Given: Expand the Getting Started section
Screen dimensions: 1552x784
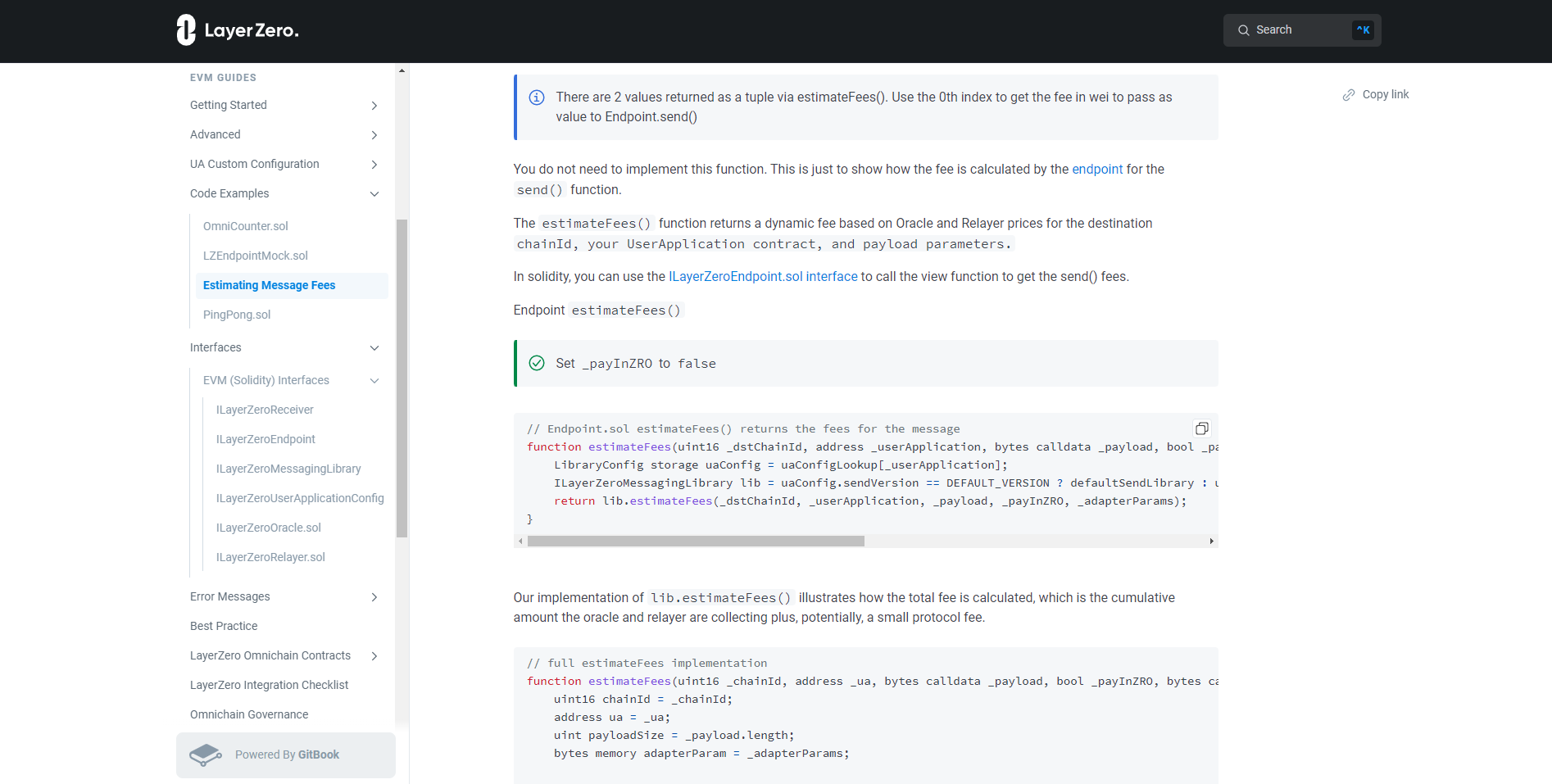Looking at the screenshot, I should [x=374, y=106].
